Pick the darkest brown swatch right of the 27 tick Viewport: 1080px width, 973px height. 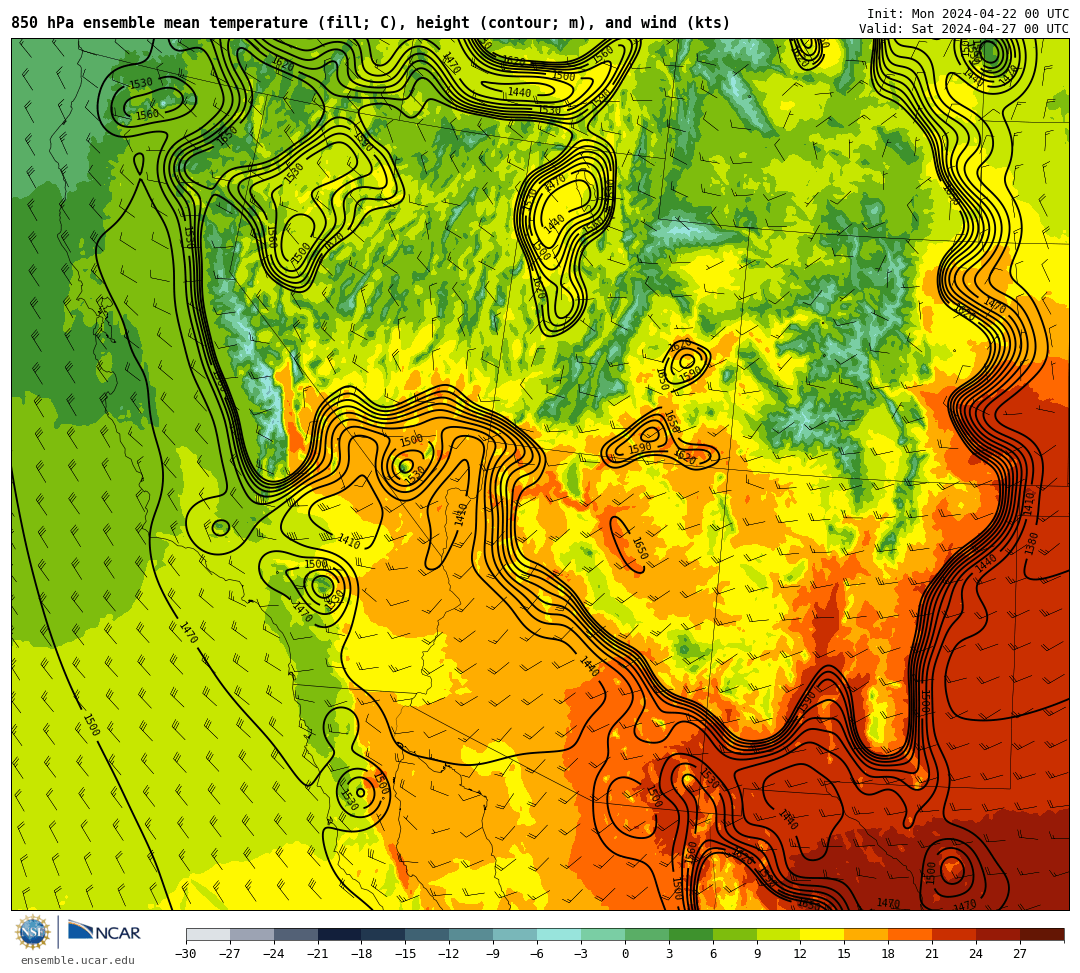coord(1042,934)
